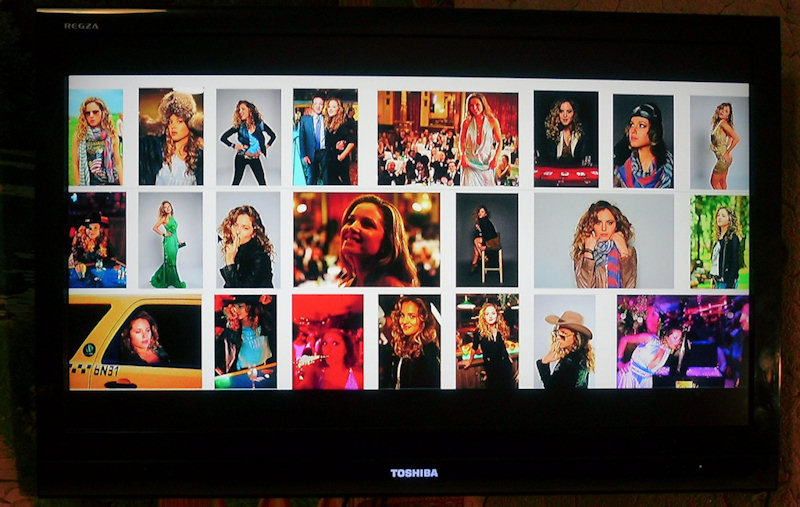The image size is (800, 507).
Task: Open wide gray photo with striped scarf
Action: point(604,241)
